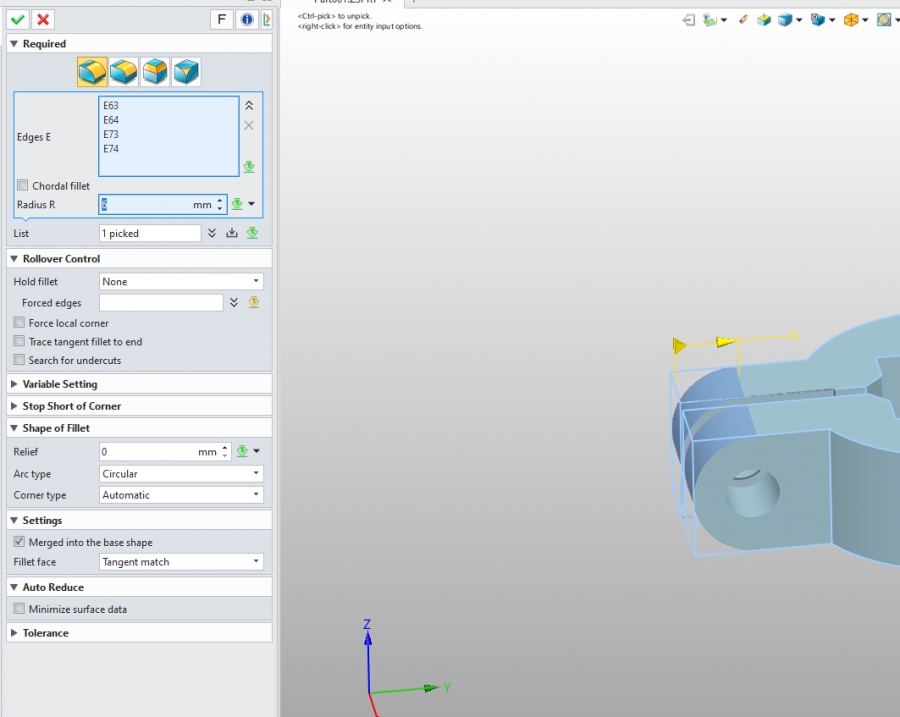The width and height of the screenshot is (900, 717).
Task: Cancel the fillet with the red X
Action: click(x=43, y=20)
